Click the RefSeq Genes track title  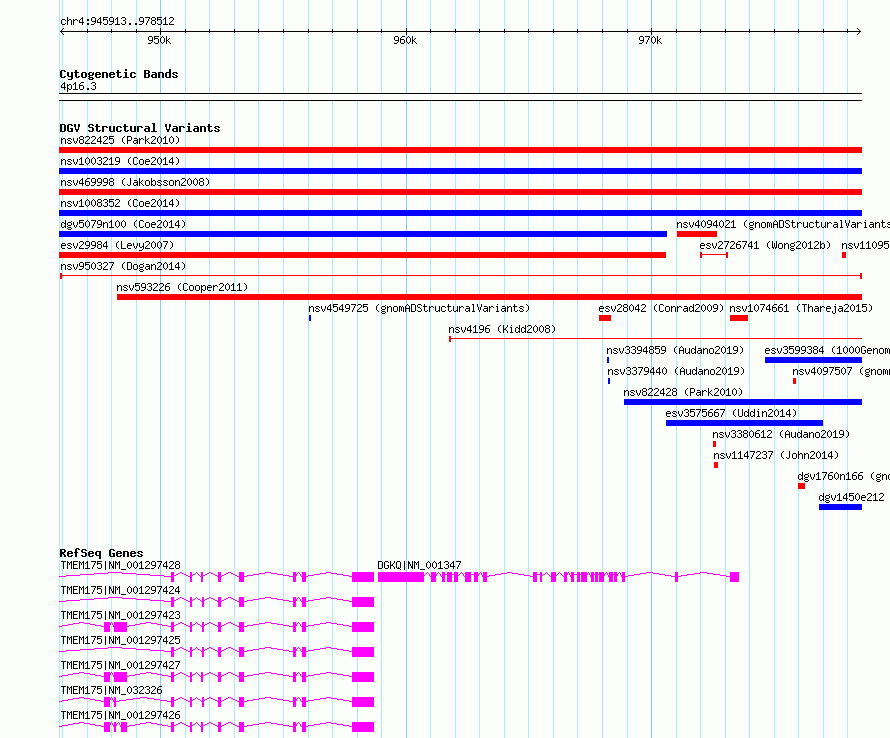[101, 553]
